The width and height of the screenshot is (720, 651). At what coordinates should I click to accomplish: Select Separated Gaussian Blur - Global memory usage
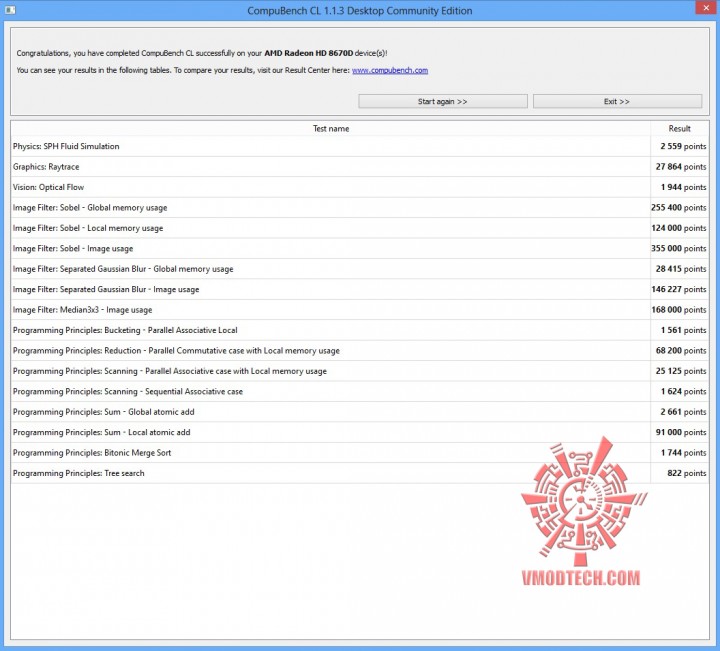[x=360, y=269]
